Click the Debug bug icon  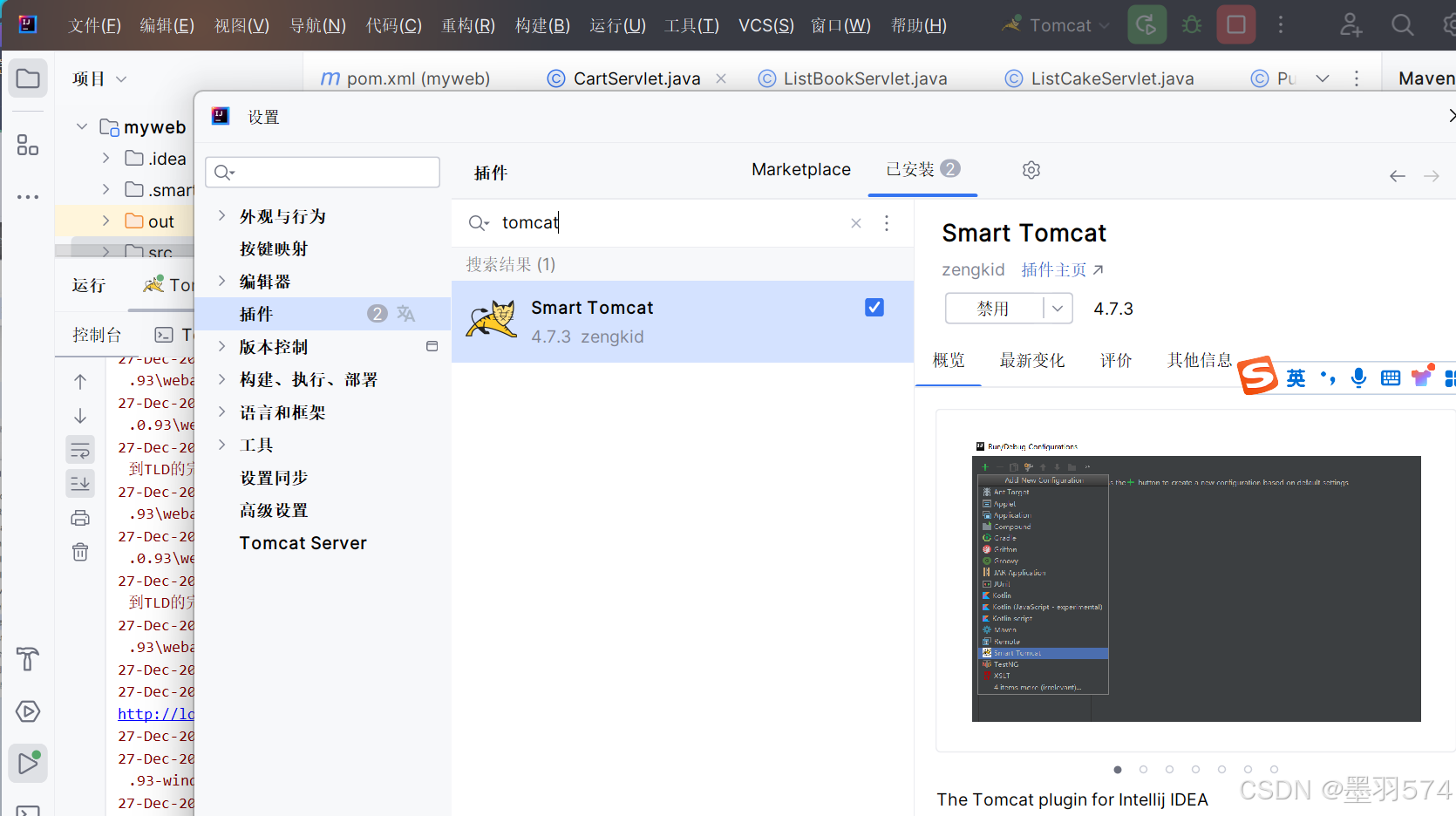(1192, 24)
